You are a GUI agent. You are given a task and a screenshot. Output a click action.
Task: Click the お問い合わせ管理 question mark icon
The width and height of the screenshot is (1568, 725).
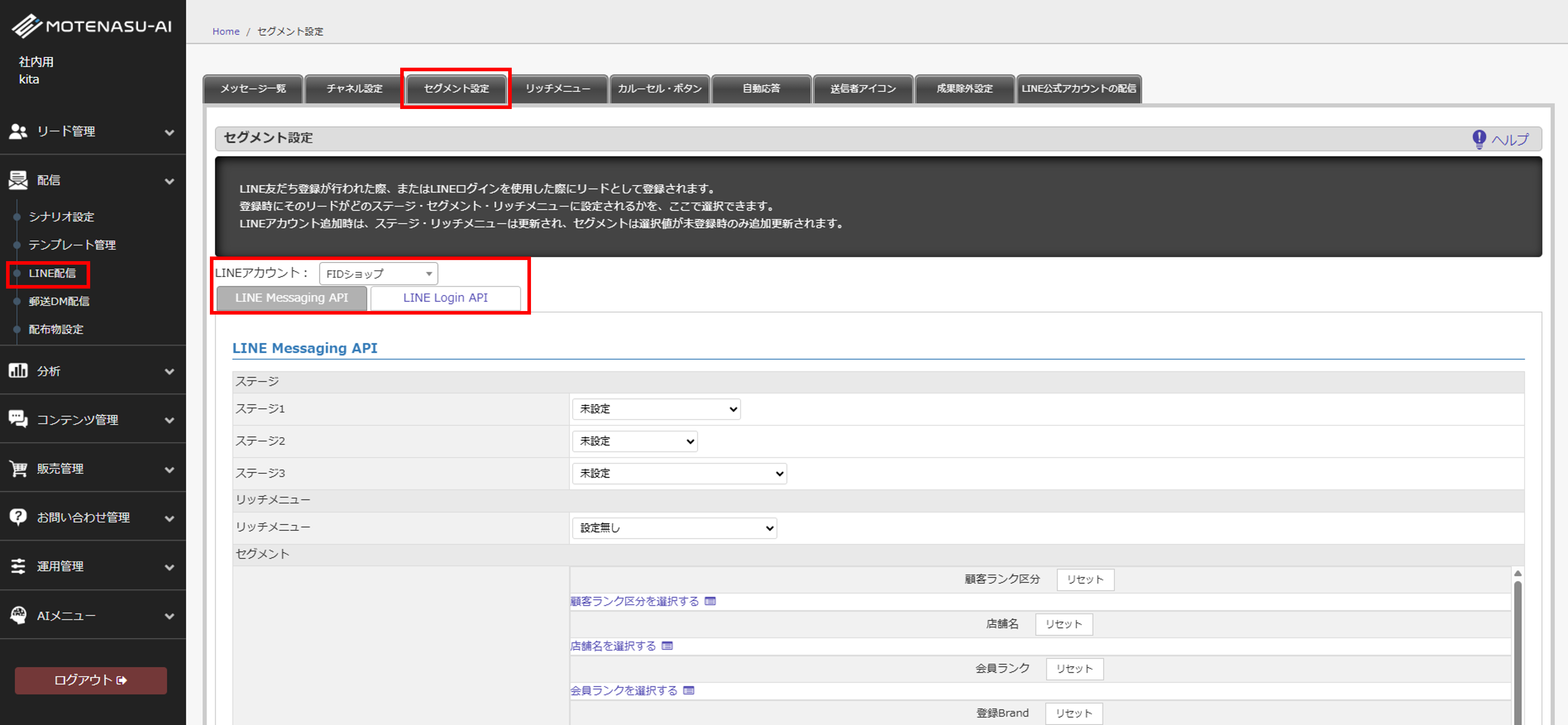[x=18, y=517]
